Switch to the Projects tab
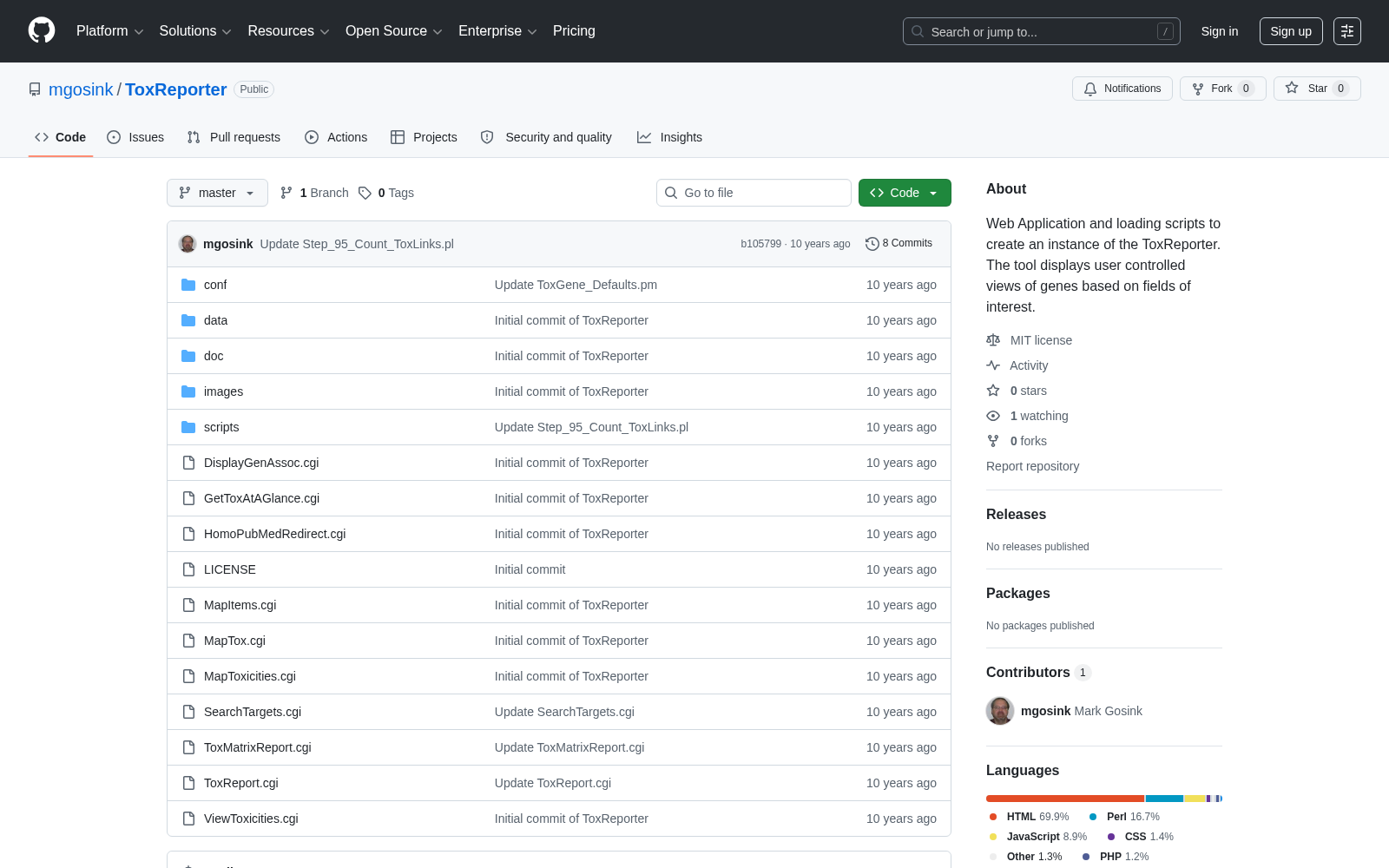The width and height of the screenshot is (1389, 868). point(424,137)
